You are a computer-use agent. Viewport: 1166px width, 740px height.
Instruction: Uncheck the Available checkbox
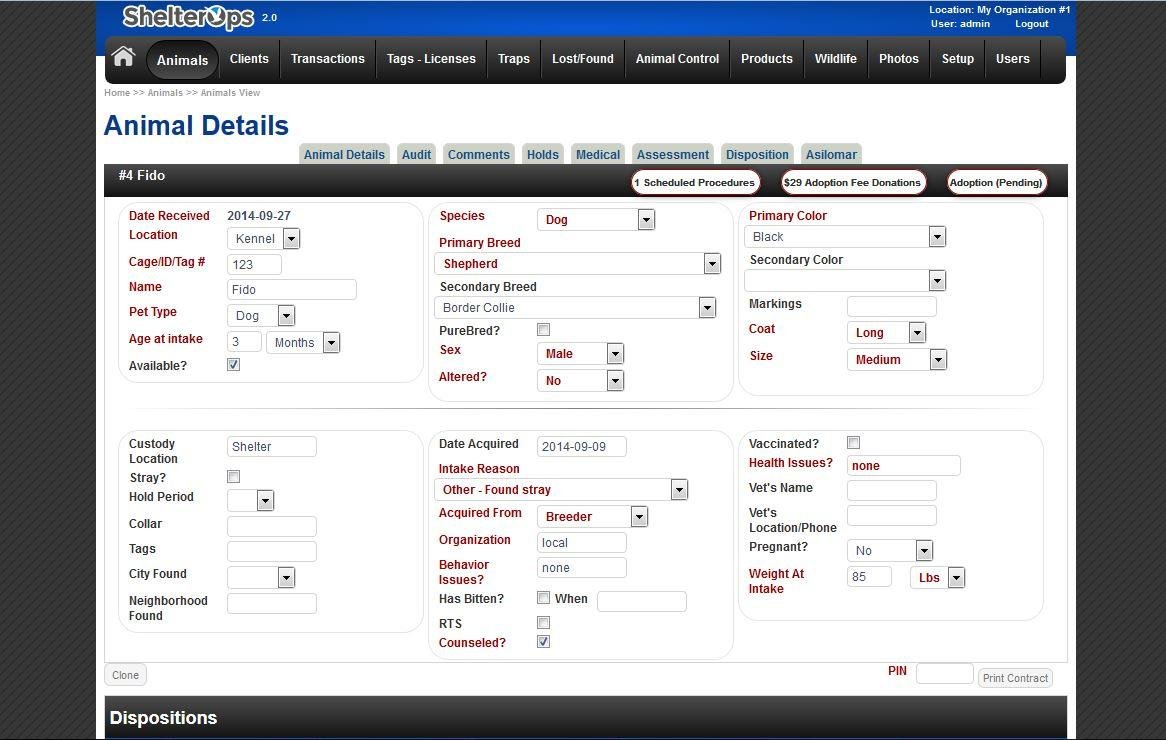point(233,364)
